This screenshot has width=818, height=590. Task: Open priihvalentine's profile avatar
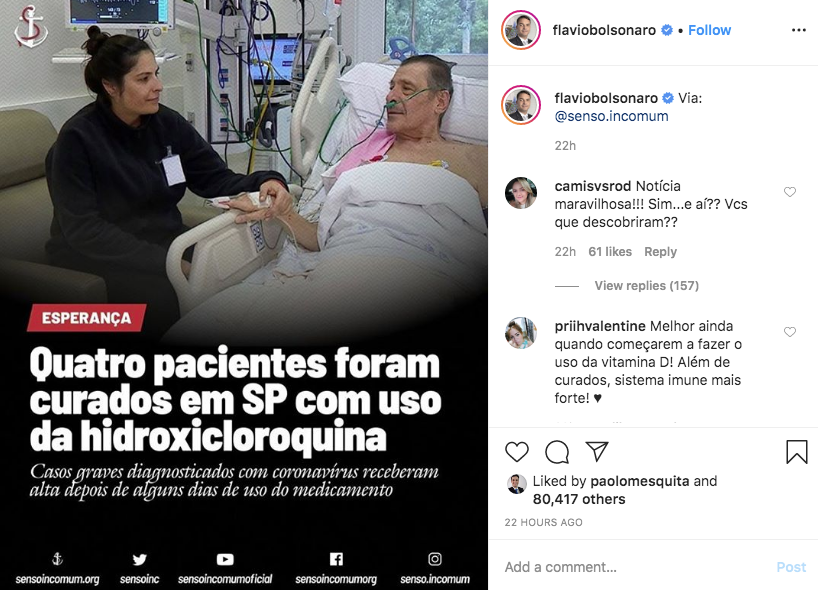[x=521, y=332]
